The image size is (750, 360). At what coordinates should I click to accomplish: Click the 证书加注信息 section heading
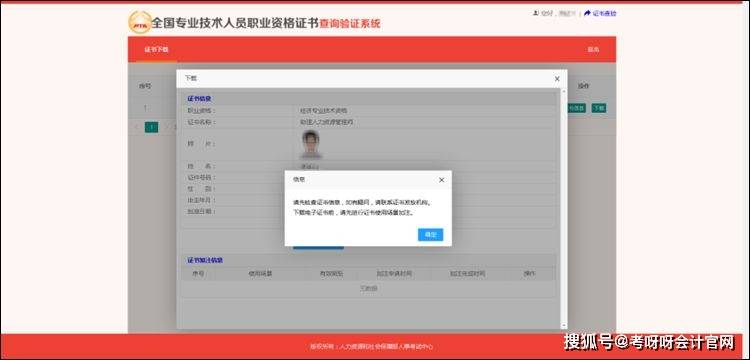pyautogui.click(x=205, y=261)
